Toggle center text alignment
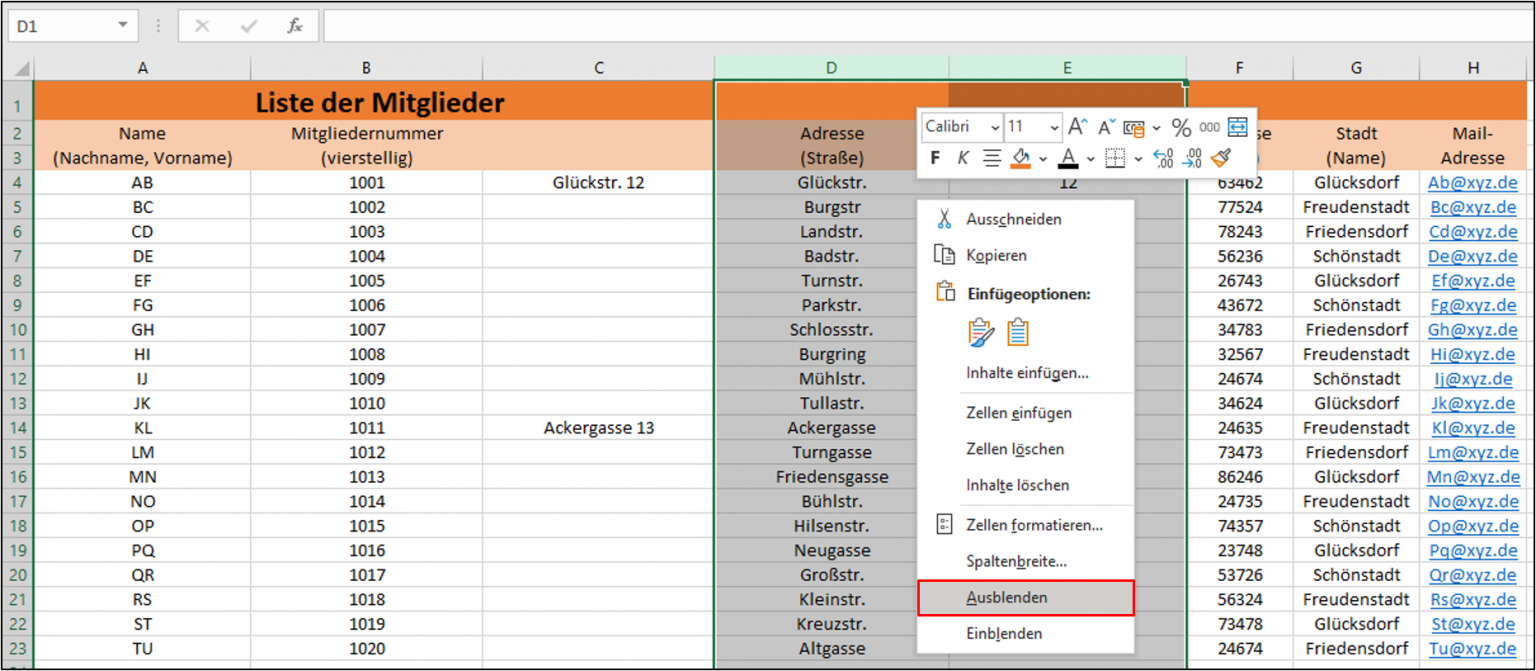The width and height of the screenshot is (1536, 671). point(993,158)
